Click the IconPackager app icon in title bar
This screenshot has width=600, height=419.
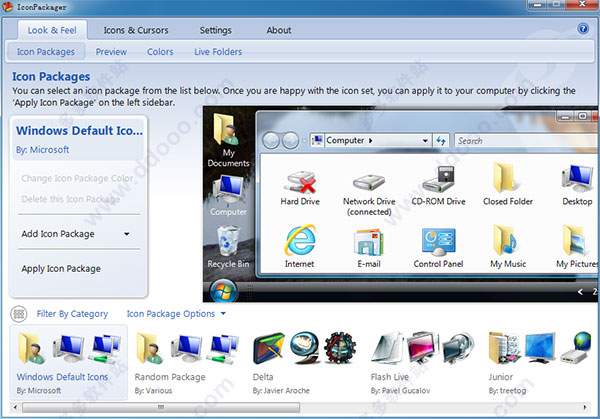point(7,7)
